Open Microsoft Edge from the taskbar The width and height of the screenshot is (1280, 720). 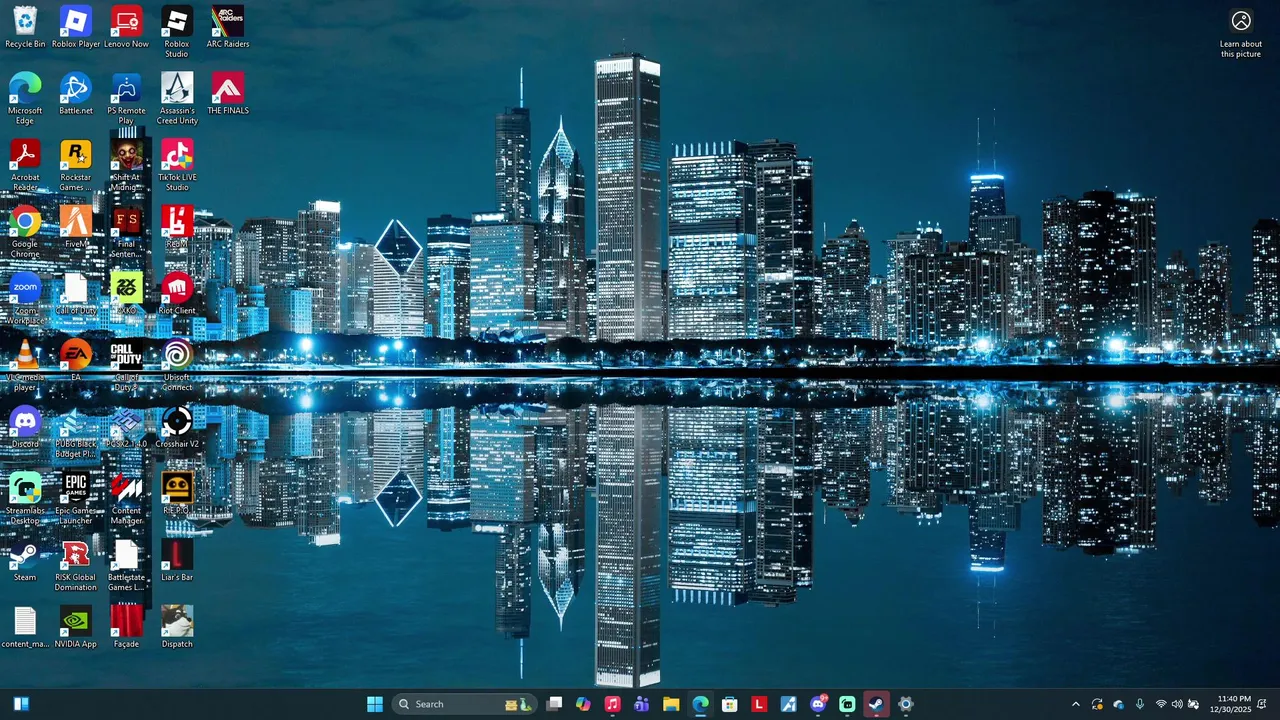700,704
